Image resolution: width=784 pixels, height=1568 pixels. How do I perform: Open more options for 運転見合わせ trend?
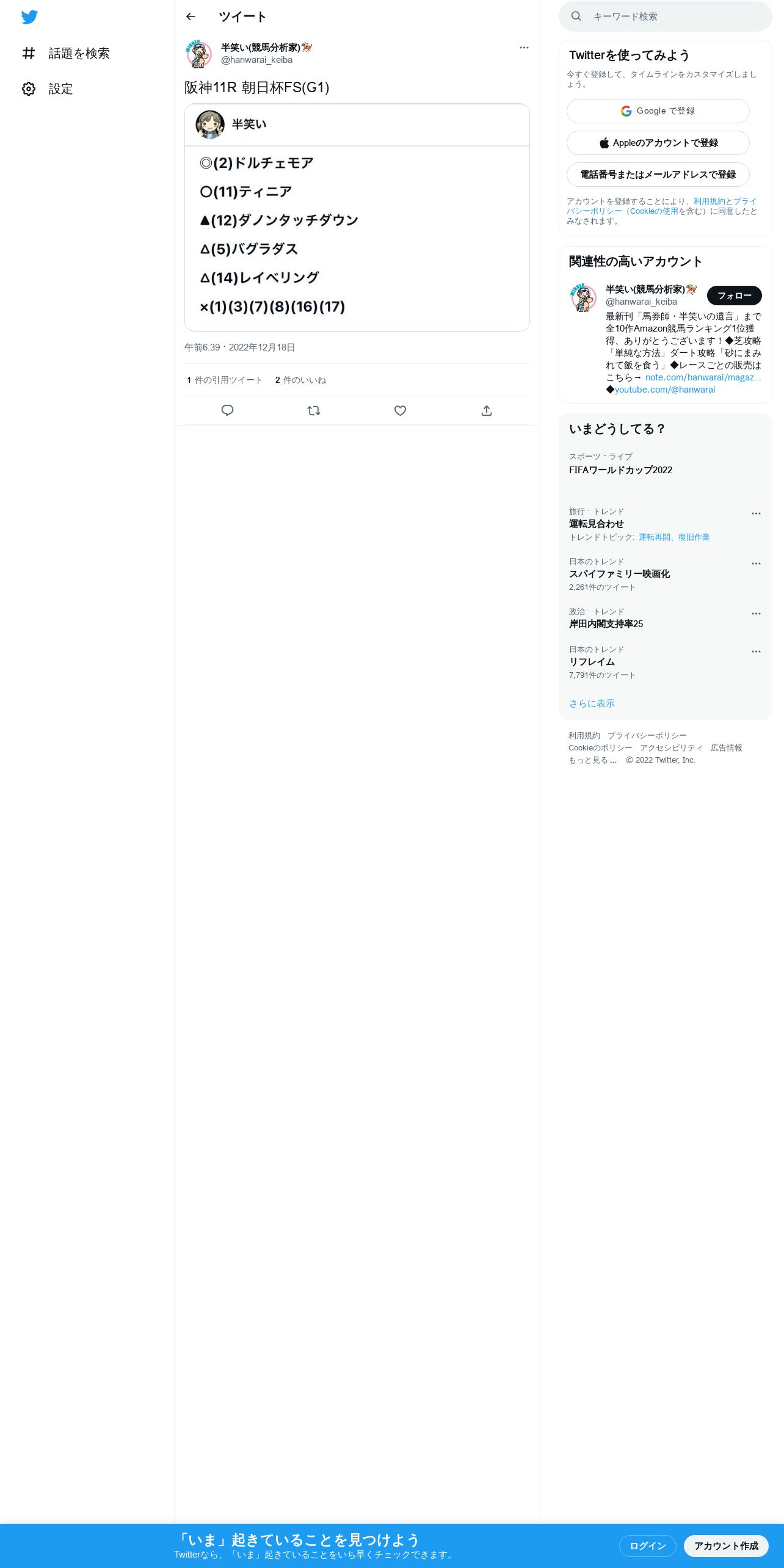[x=756, y=514]
